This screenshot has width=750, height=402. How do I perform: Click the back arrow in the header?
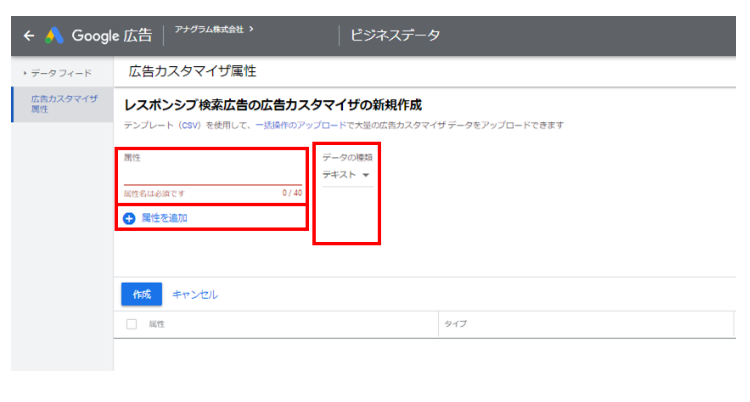pos(28,36)
